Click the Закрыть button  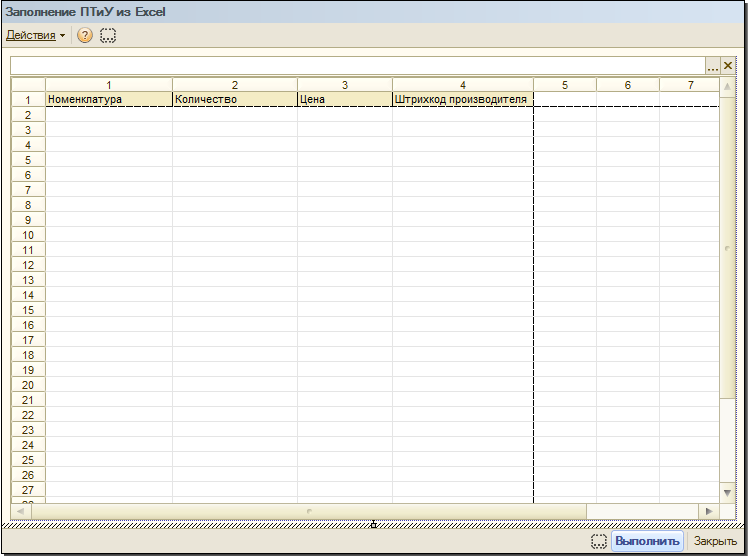(x=715, y=541)
